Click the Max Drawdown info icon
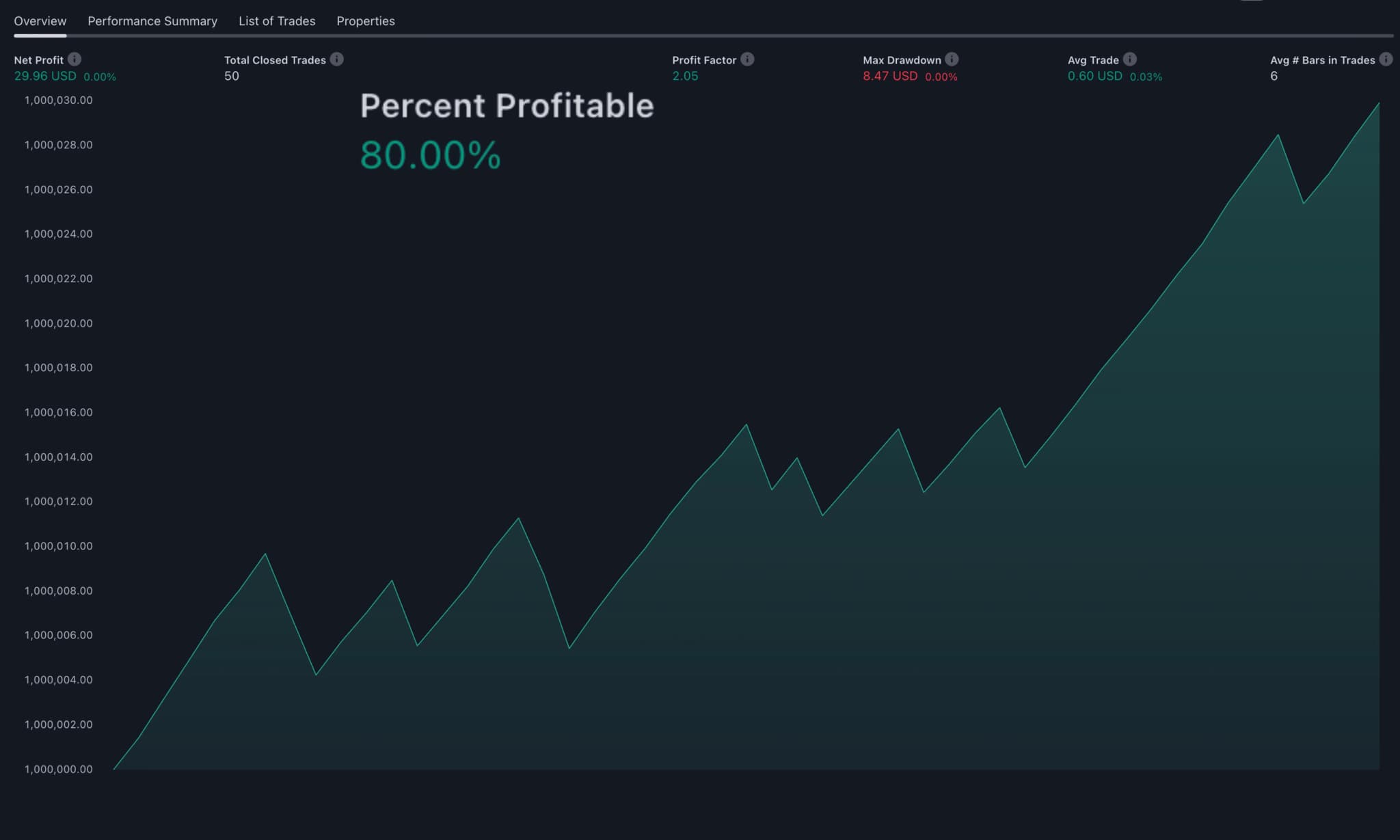The height and width of the screenshot is (840, 1400). pos(951,59)
